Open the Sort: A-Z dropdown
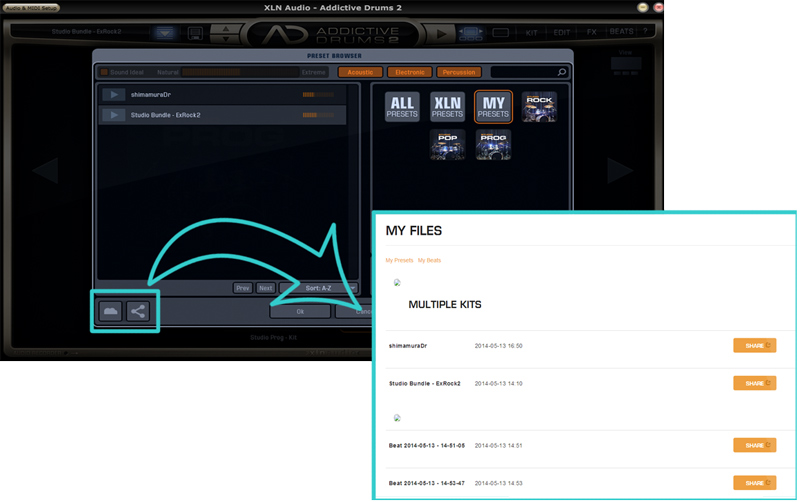The height and width of the screenshot is (502, 800). coord(319,288)
